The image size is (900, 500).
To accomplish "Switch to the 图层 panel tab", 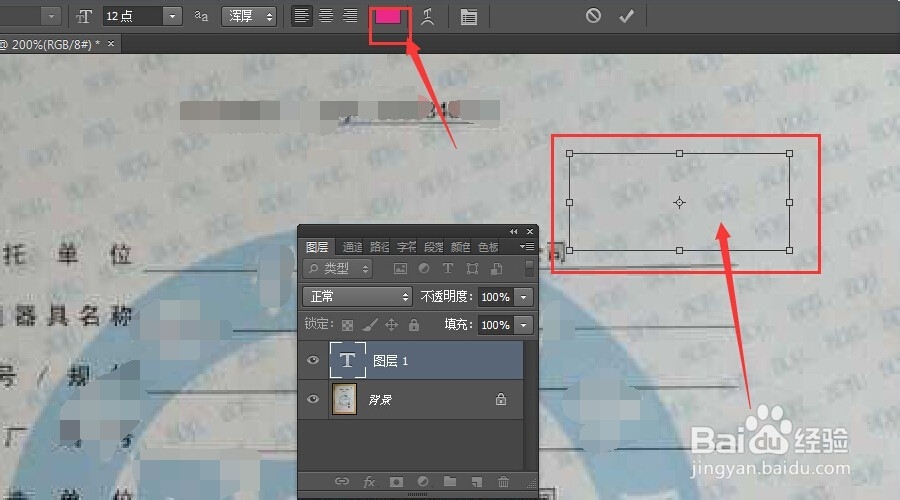I will 317,247.
